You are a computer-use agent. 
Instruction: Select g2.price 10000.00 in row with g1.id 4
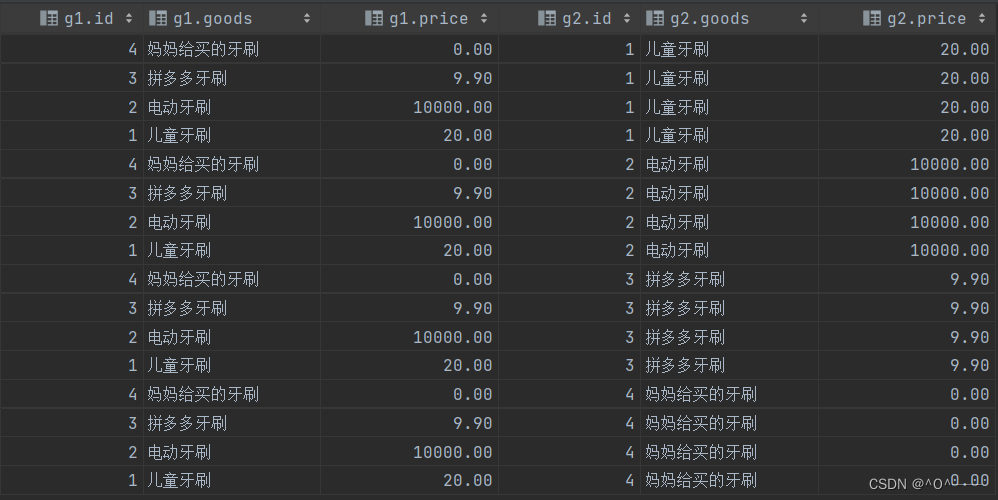tap(950, 164)
